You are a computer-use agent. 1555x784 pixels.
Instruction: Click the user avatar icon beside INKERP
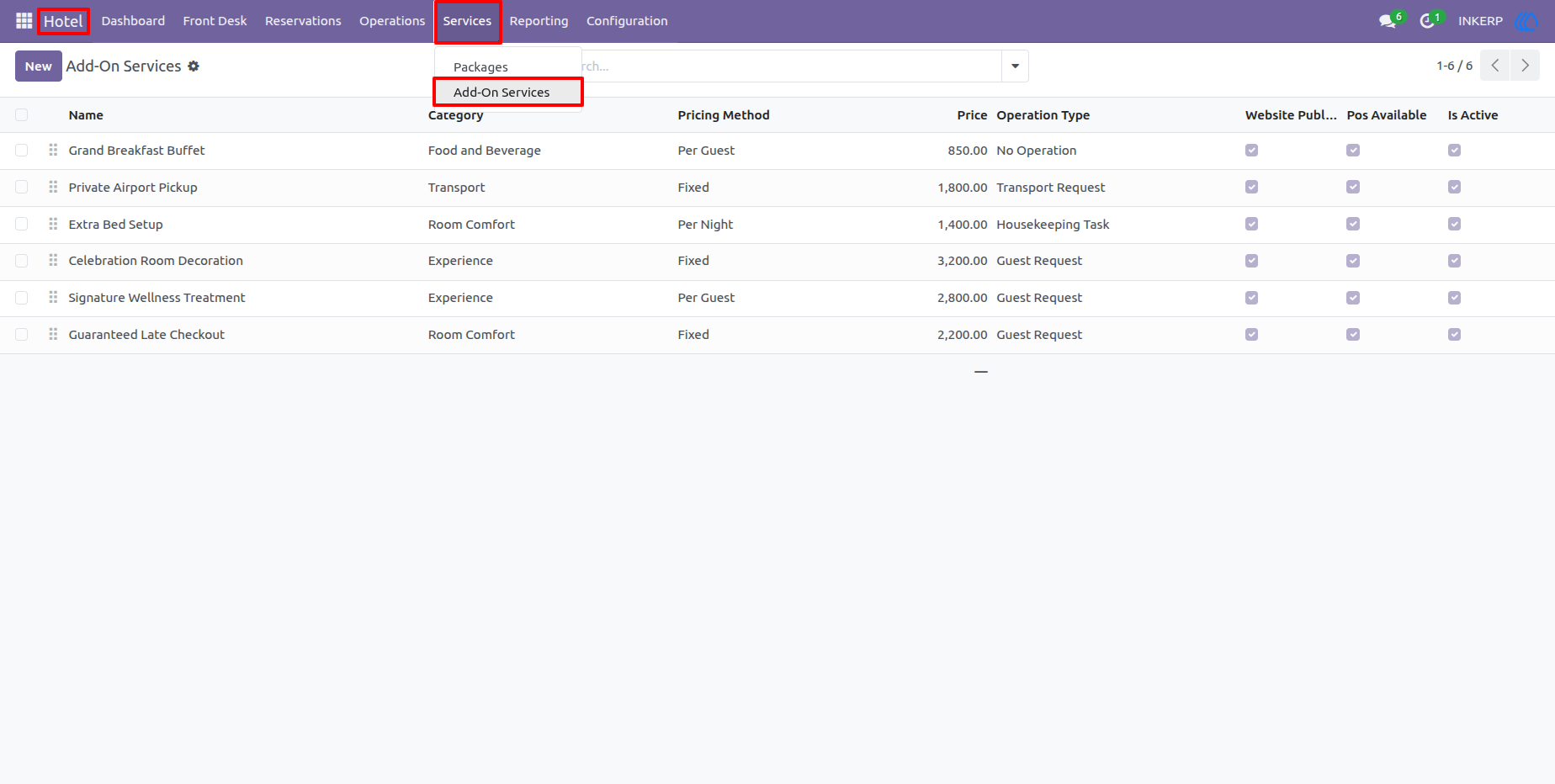[x=1526, y=21]
